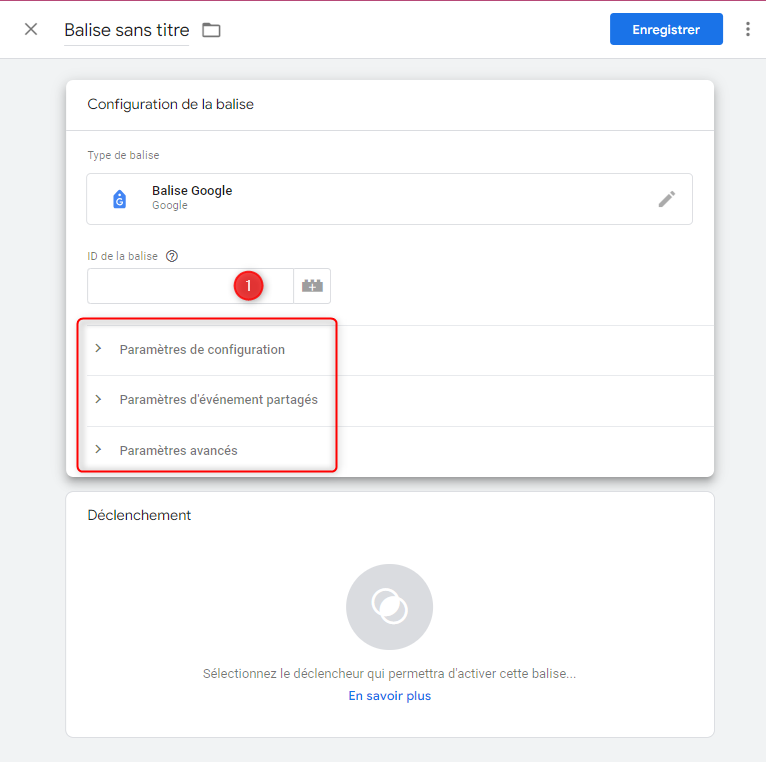Close the tag editor with the X icon
Image resolution: width=766 pixels, height=762 pixels.
pos(31,29)
